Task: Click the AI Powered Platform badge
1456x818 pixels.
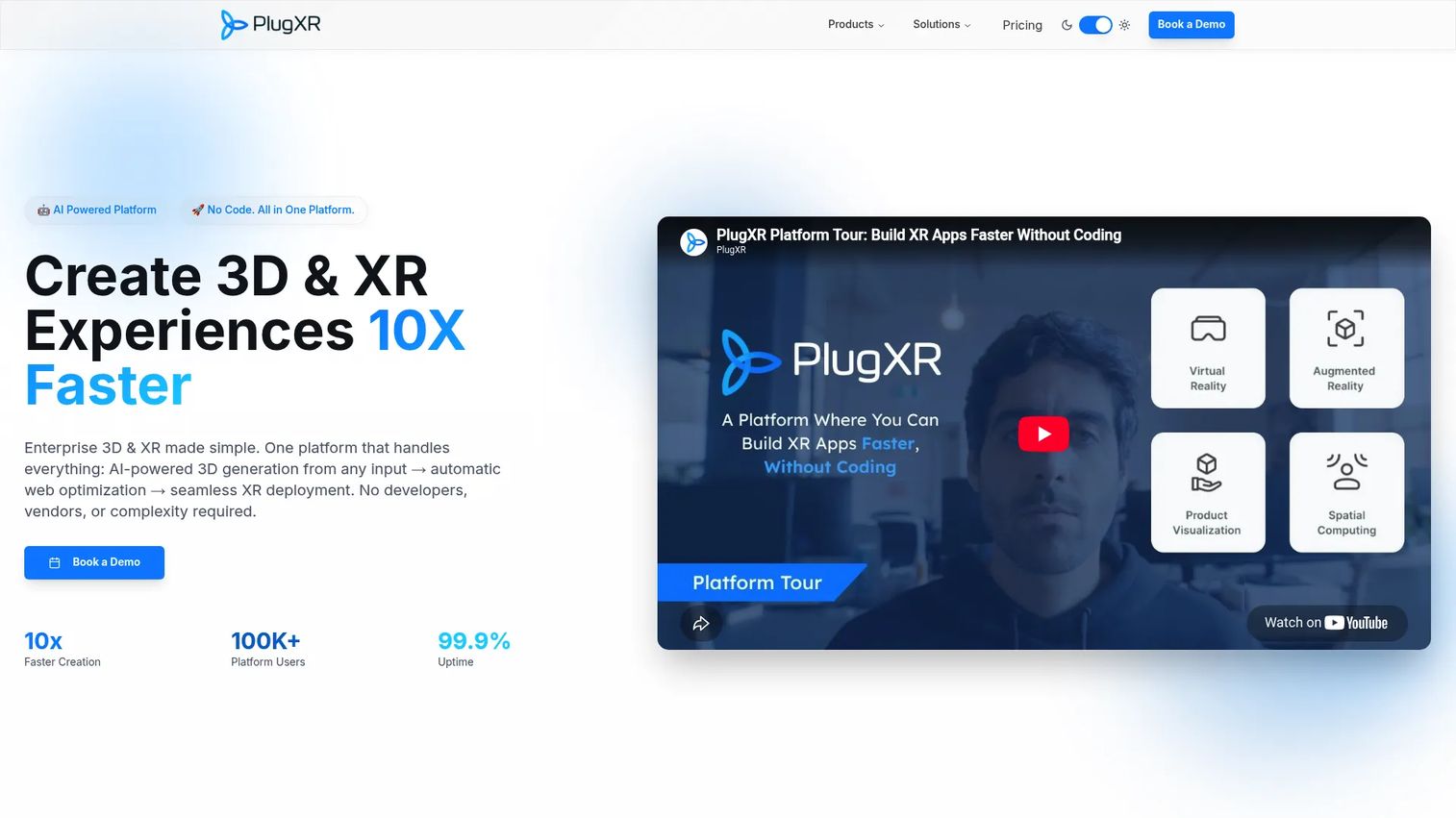Action: pyautogui.click(x=96, y=210)
